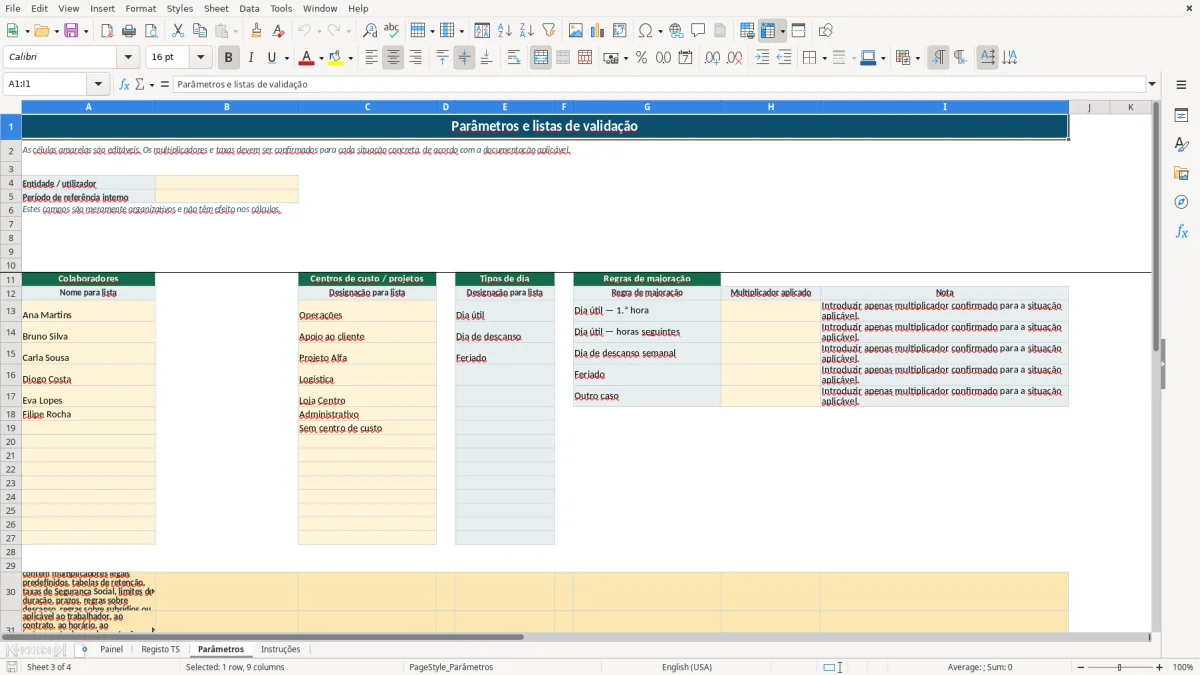Toggle Italic formatting
The height and width of the screenshot is (675, 1200).
click(x=251, y=58)
